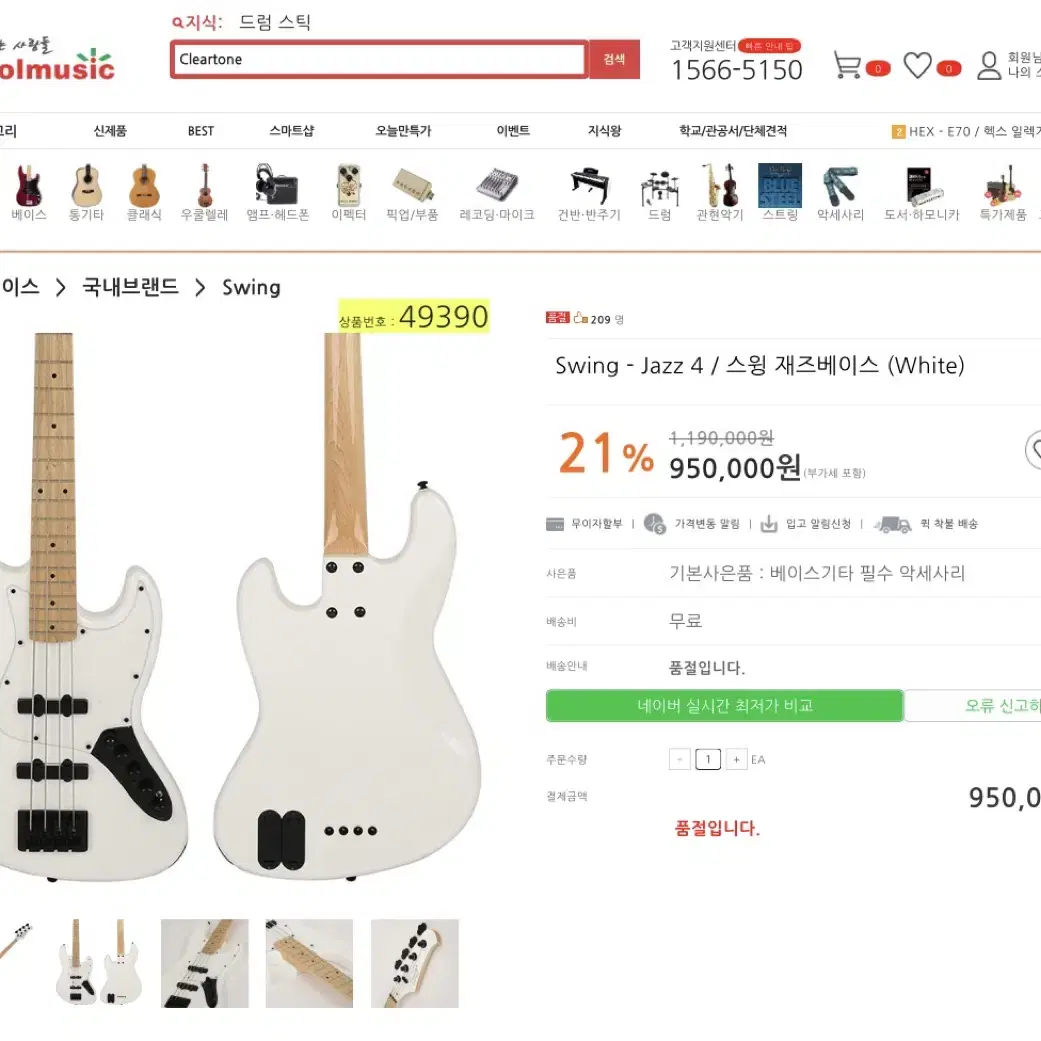
Task: Go to 국내브랜드 breadcrumb link
Action: tap(130, 287)
